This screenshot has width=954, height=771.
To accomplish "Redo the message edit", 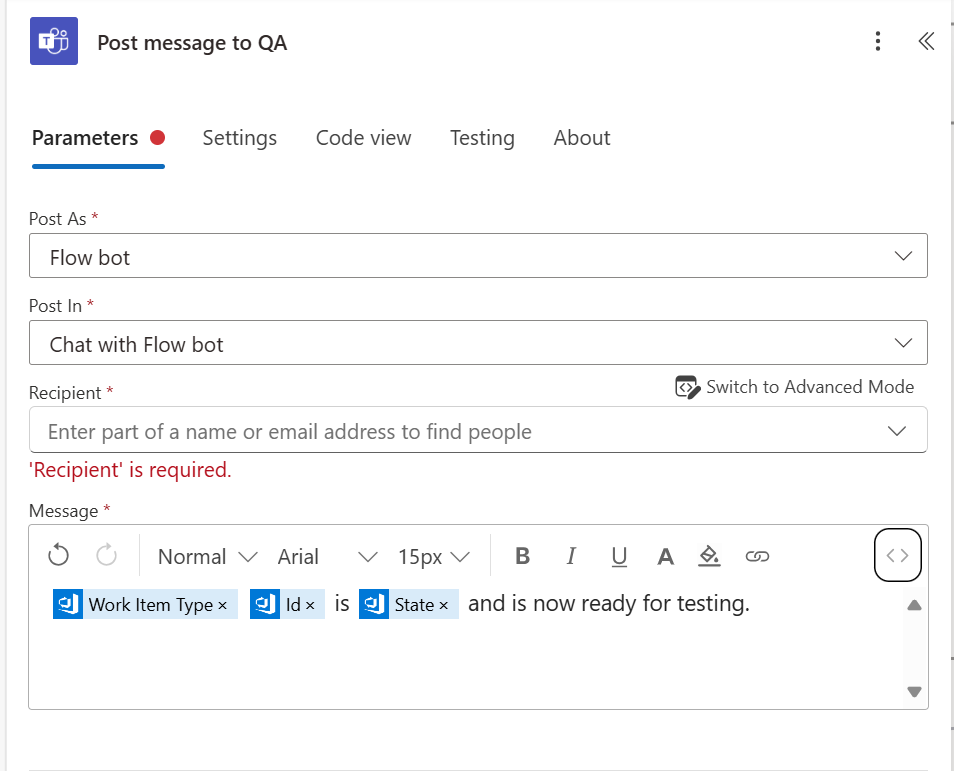I will pyautogui.click(x=106, y=556).
